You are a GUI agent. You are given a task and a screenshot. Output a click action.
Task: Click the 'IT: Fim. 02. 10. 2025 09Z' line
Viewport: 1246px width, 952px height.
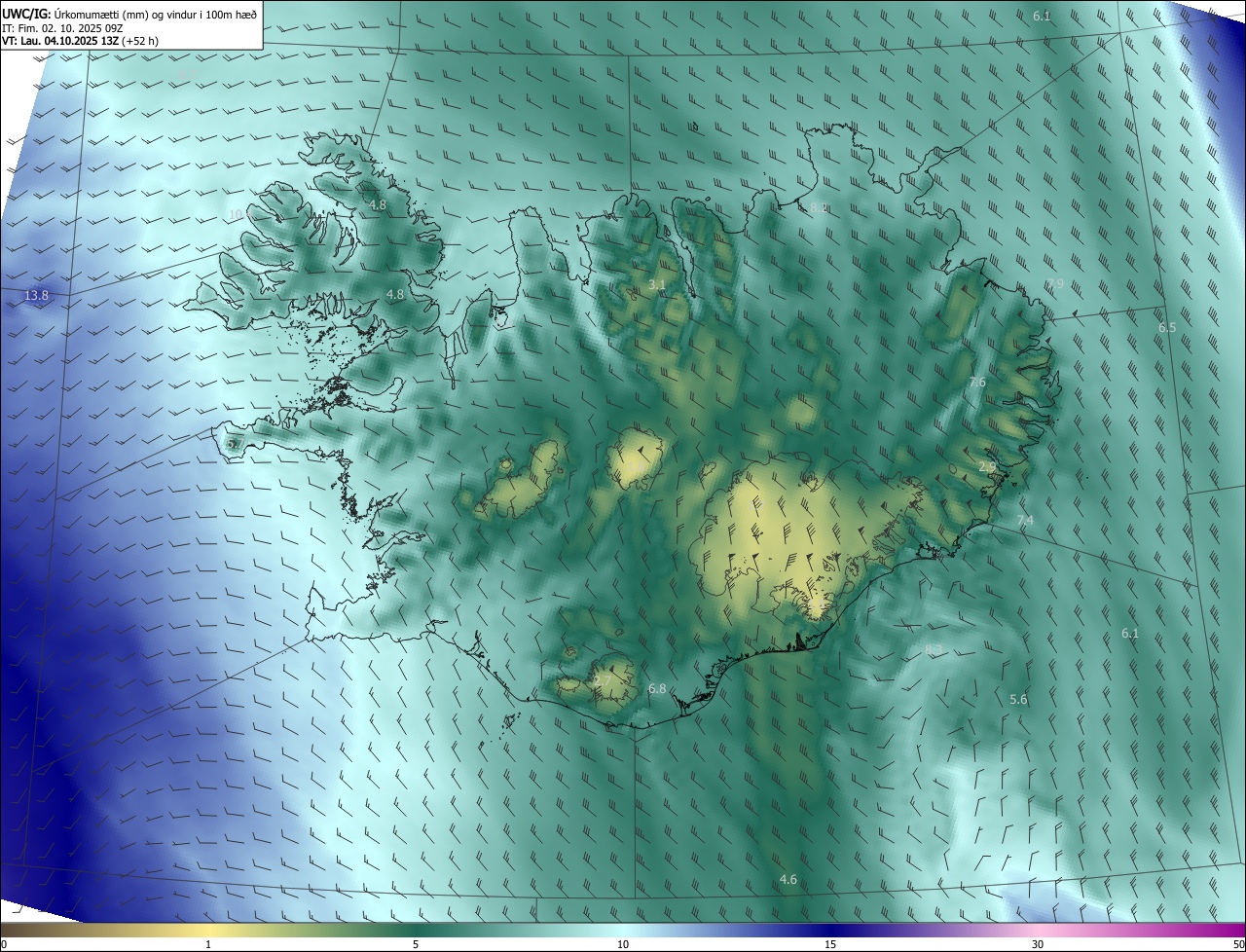[x=62, y=28]
